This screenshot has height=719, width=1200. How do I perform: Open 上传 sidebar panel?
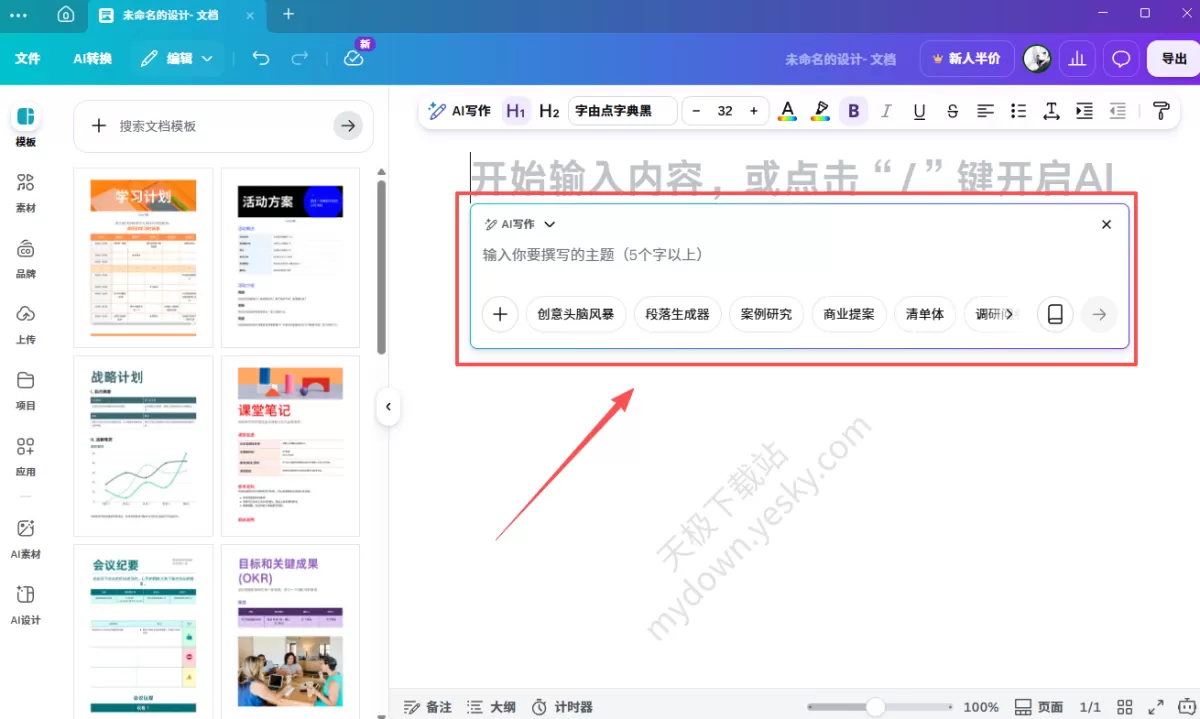[x=26, y=325]
